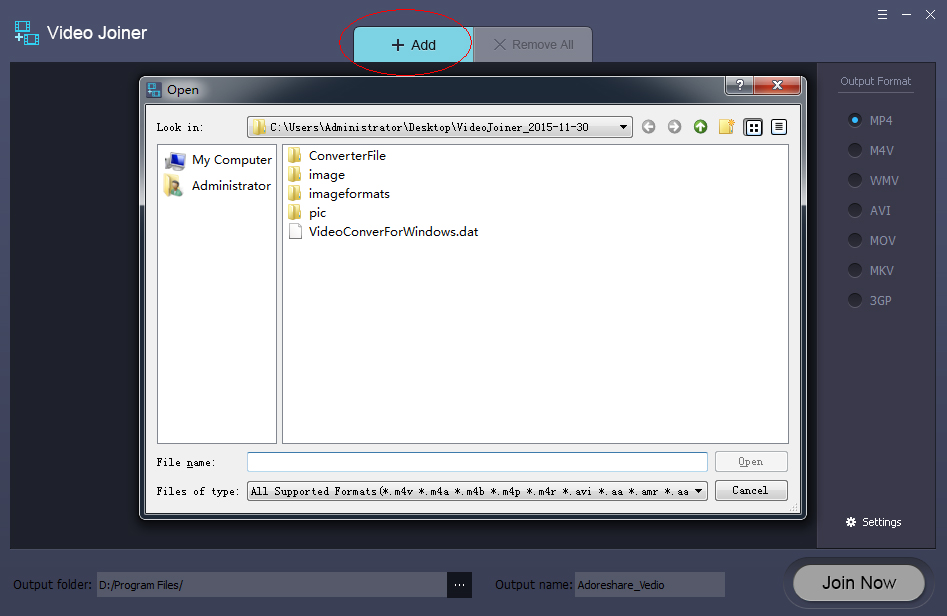Image resolution: width=947 pixels, height=616 pixels.
Task: Expand the Look in path dropdown
Action: click(624, 127)
